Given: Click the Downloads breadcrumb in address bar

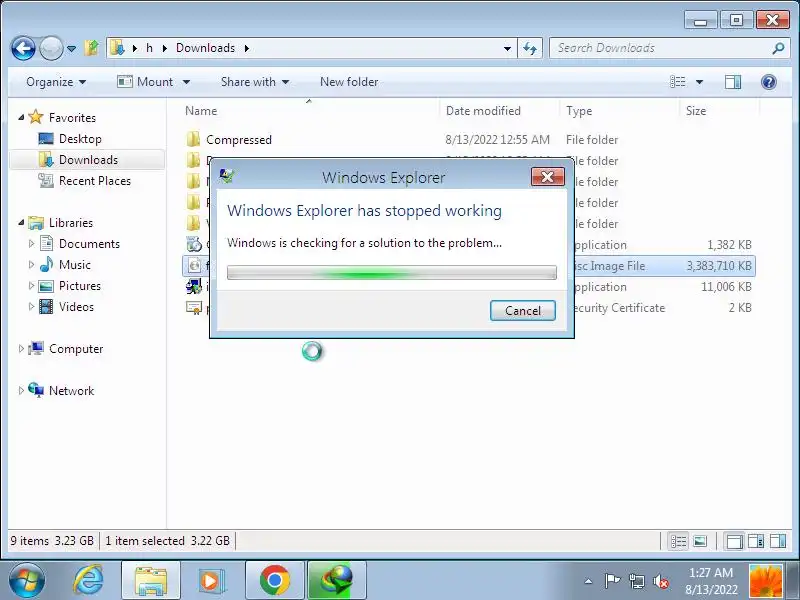Looking at the screenshot, I should click(205, 48).
